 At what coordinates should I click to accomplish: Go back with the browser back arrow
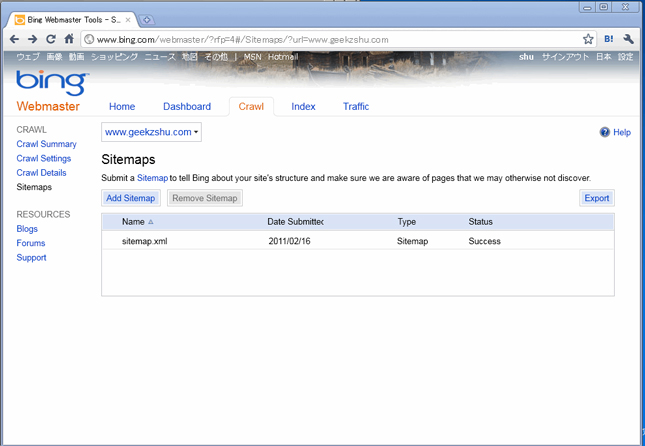pyautogui.click(x=14, y=39)
